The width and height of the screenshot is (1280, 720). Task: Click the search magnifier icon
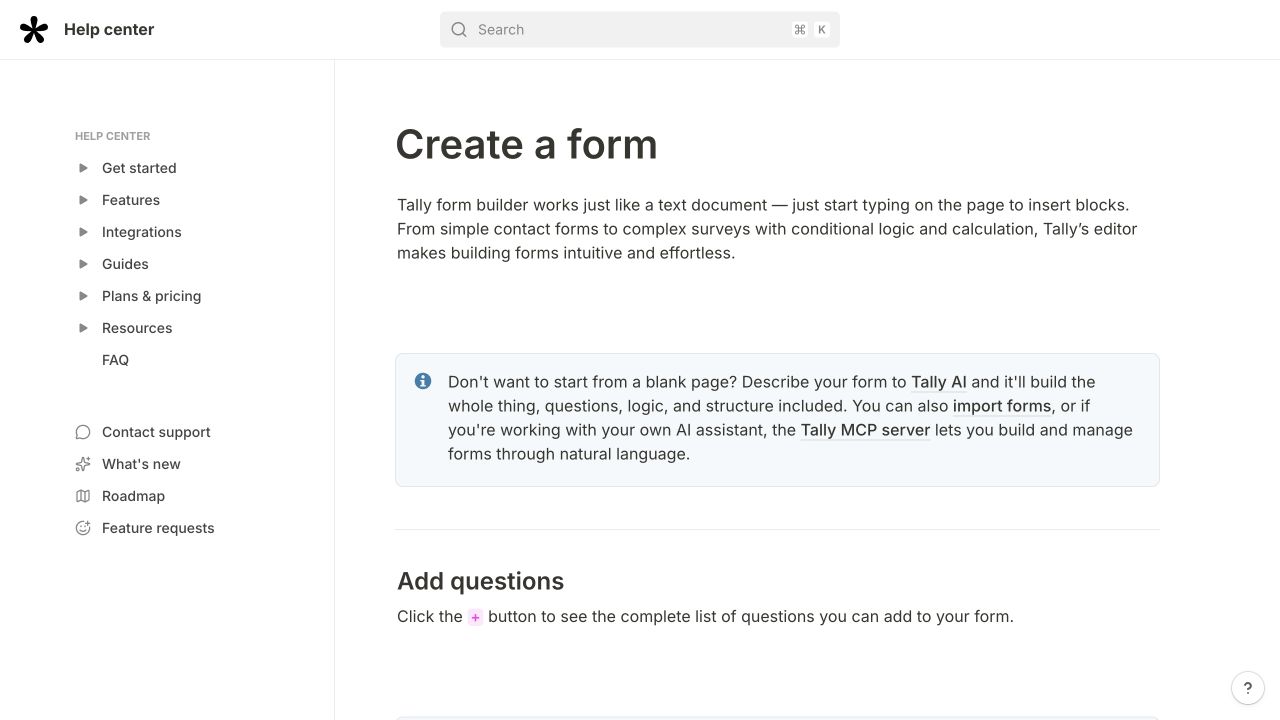(x=459, y=30)
